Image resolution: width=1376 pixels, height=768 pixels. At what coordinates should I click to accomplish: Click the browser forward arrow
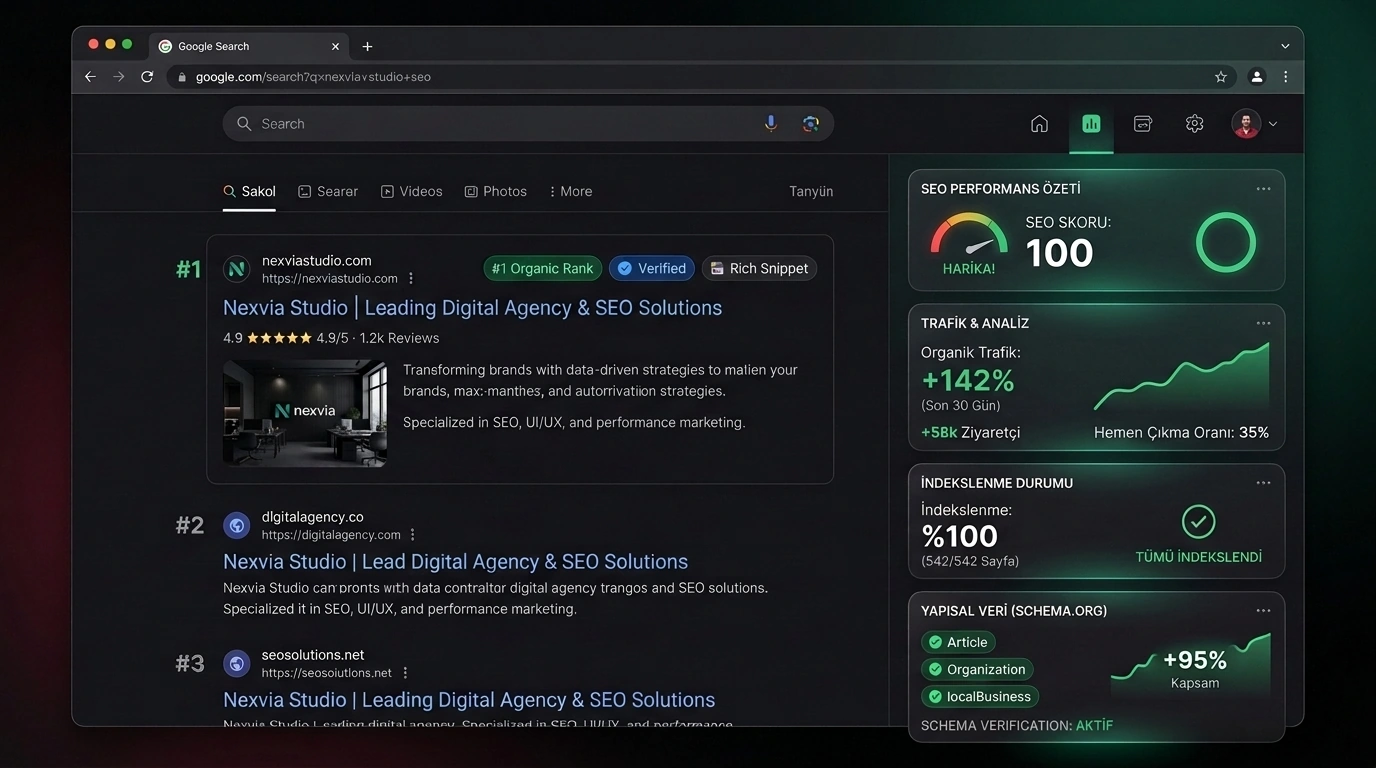pos(119,77)
